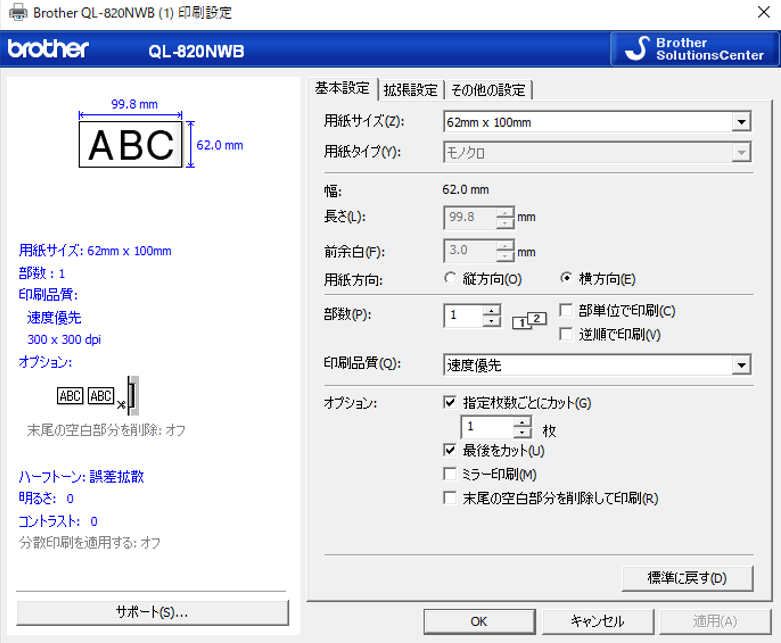Click 99.8 mm width dimension in preview
This screenshot has height=643, width=781.
134,104
